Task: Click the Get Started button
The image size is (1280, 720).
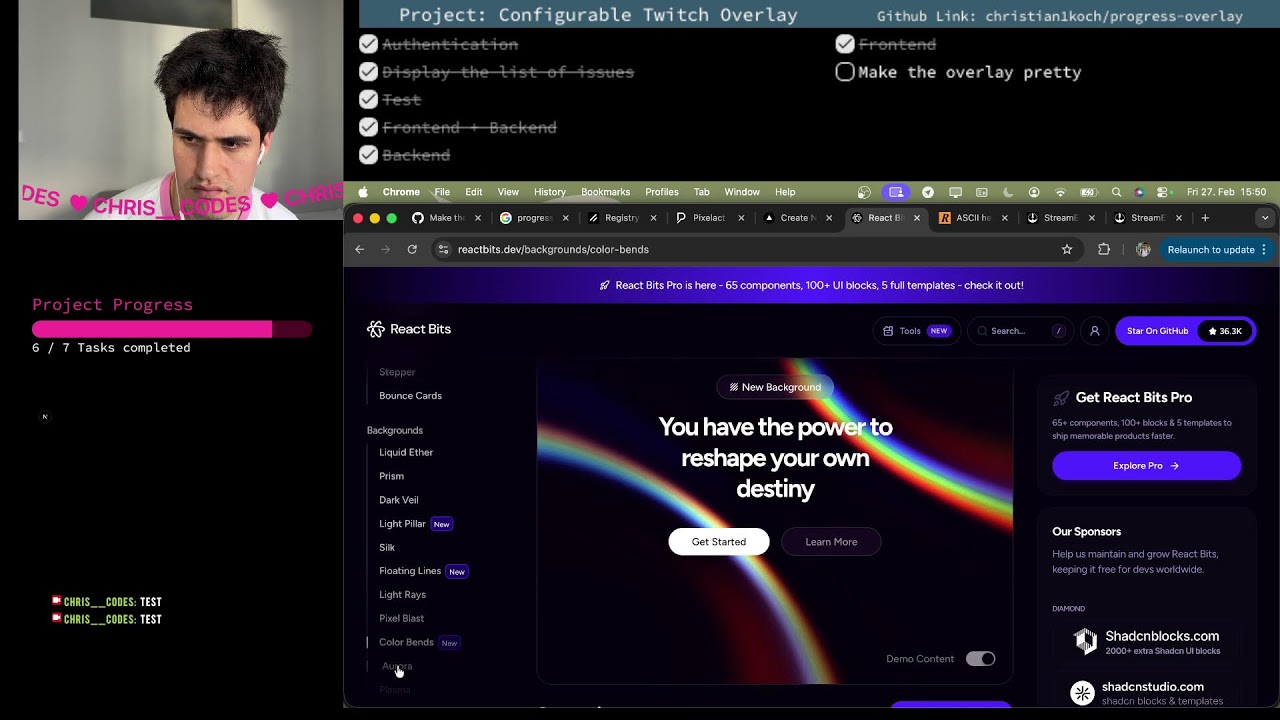Action: point(719,542)
